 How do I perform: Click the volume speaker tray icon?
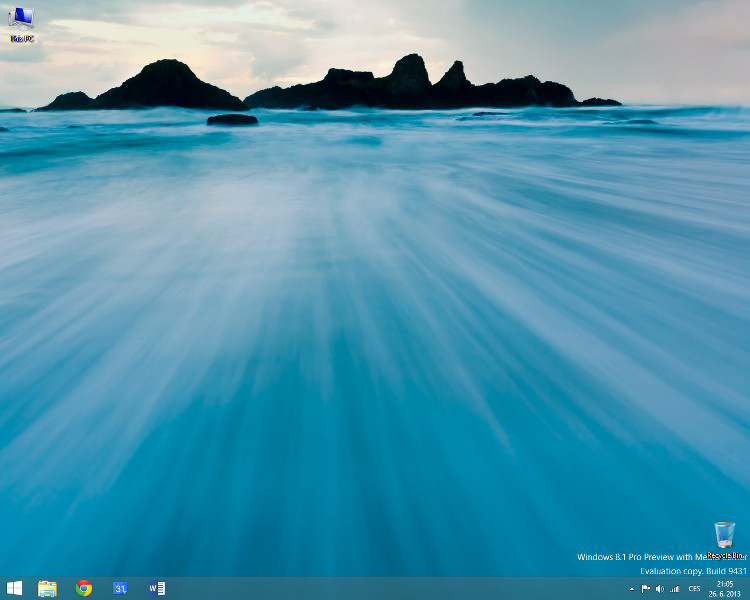(x=660, y=589)
